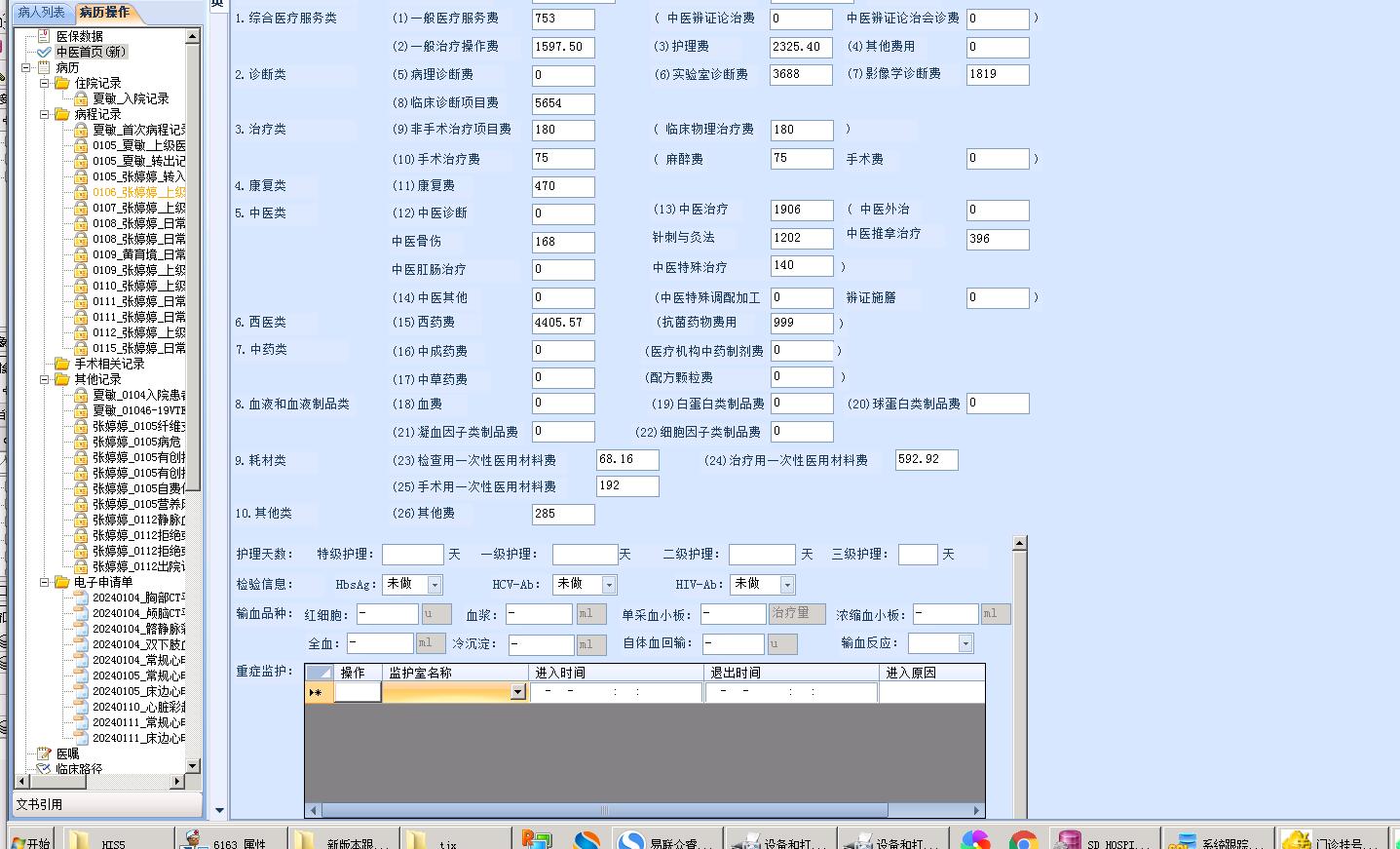Viewport: 1400px width, 849px height.
Task: Open the 易联众睿 taskbar application
Action: pyautogui.click(x=668, y=838)
